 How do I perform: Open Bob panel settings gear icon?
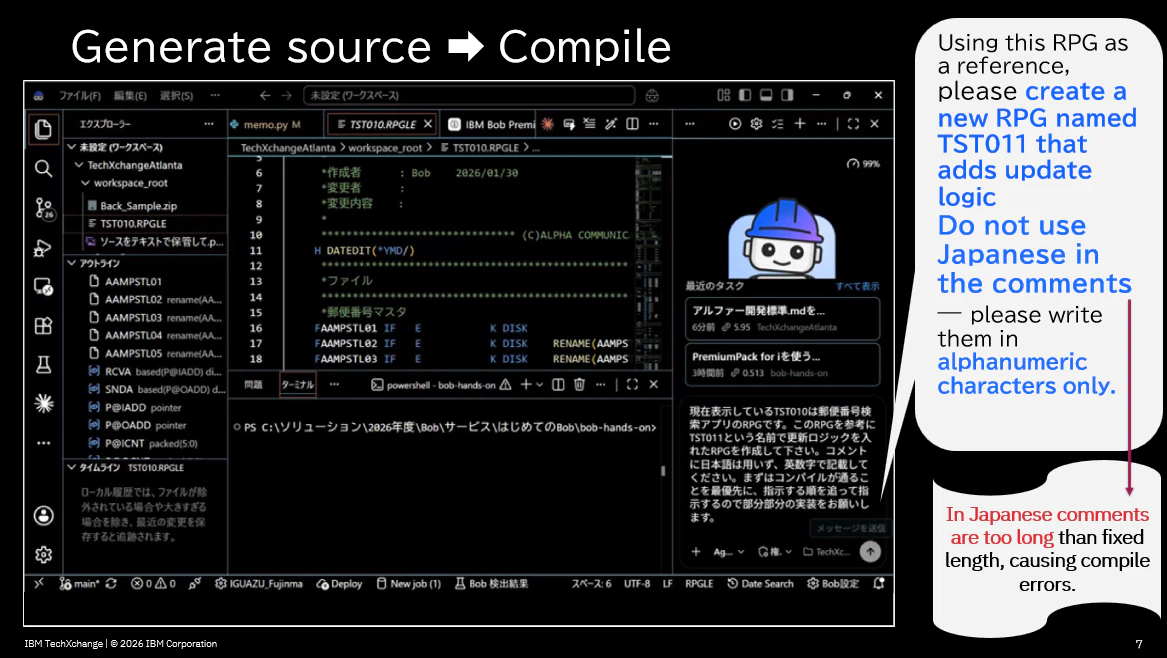[x=756, y=124]
